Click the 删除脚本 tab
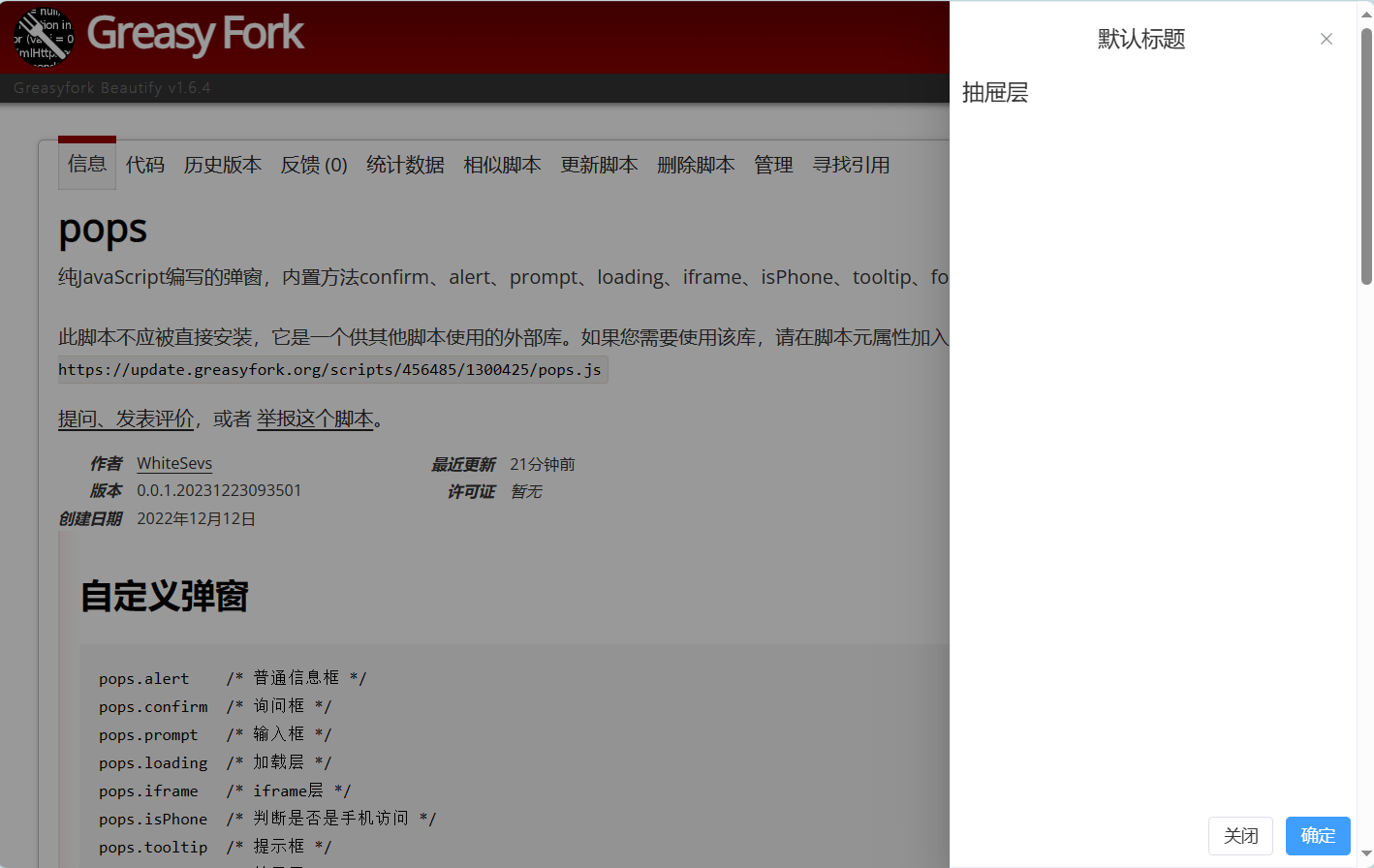 [696, 165]
